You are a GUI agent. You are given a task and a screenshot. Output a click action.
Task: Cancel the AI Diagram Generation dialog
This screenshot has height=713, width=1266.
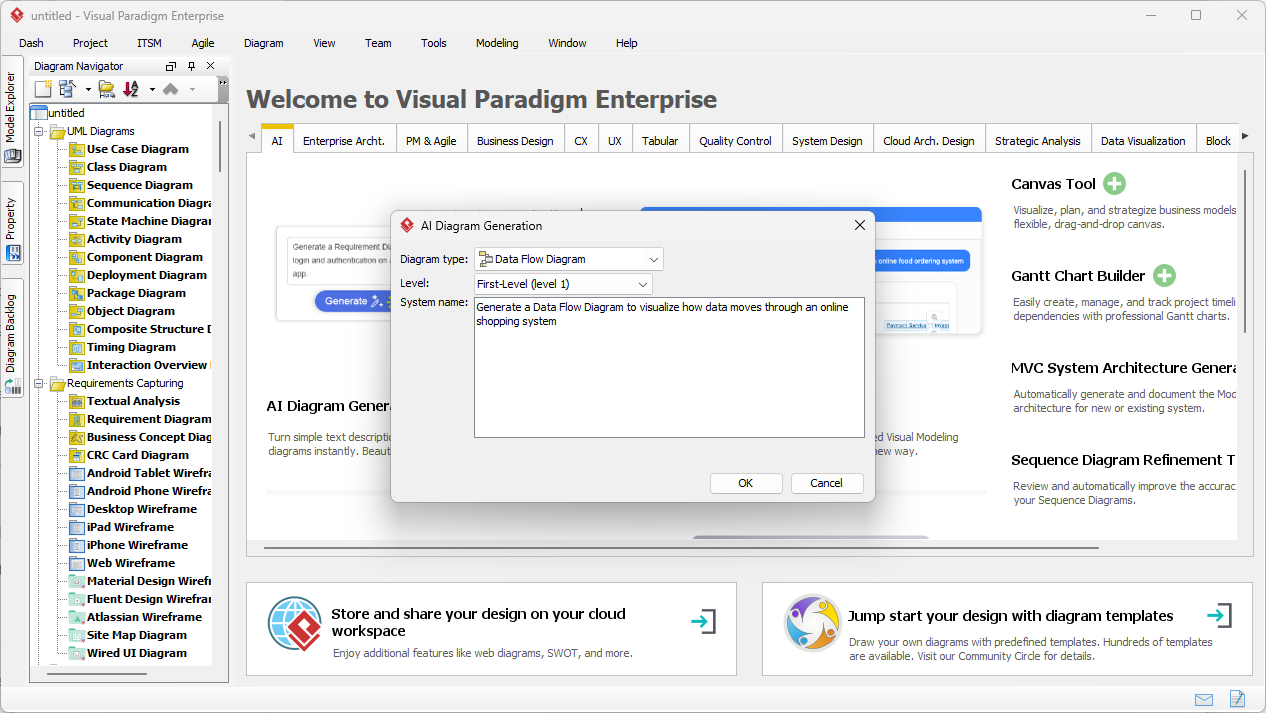(x=827, y=483)
